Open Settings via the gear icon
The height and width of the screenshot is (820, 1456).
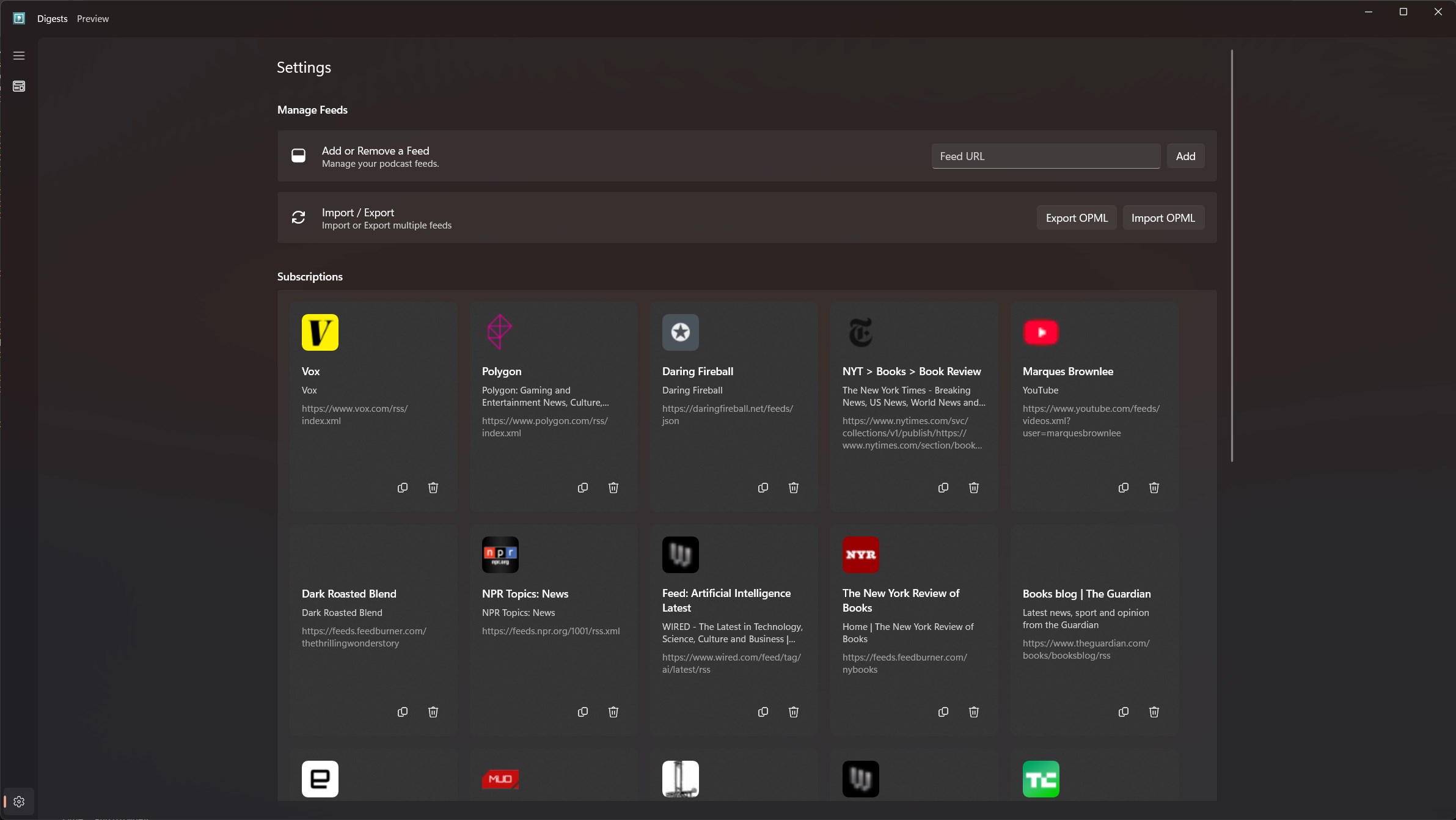19,802
